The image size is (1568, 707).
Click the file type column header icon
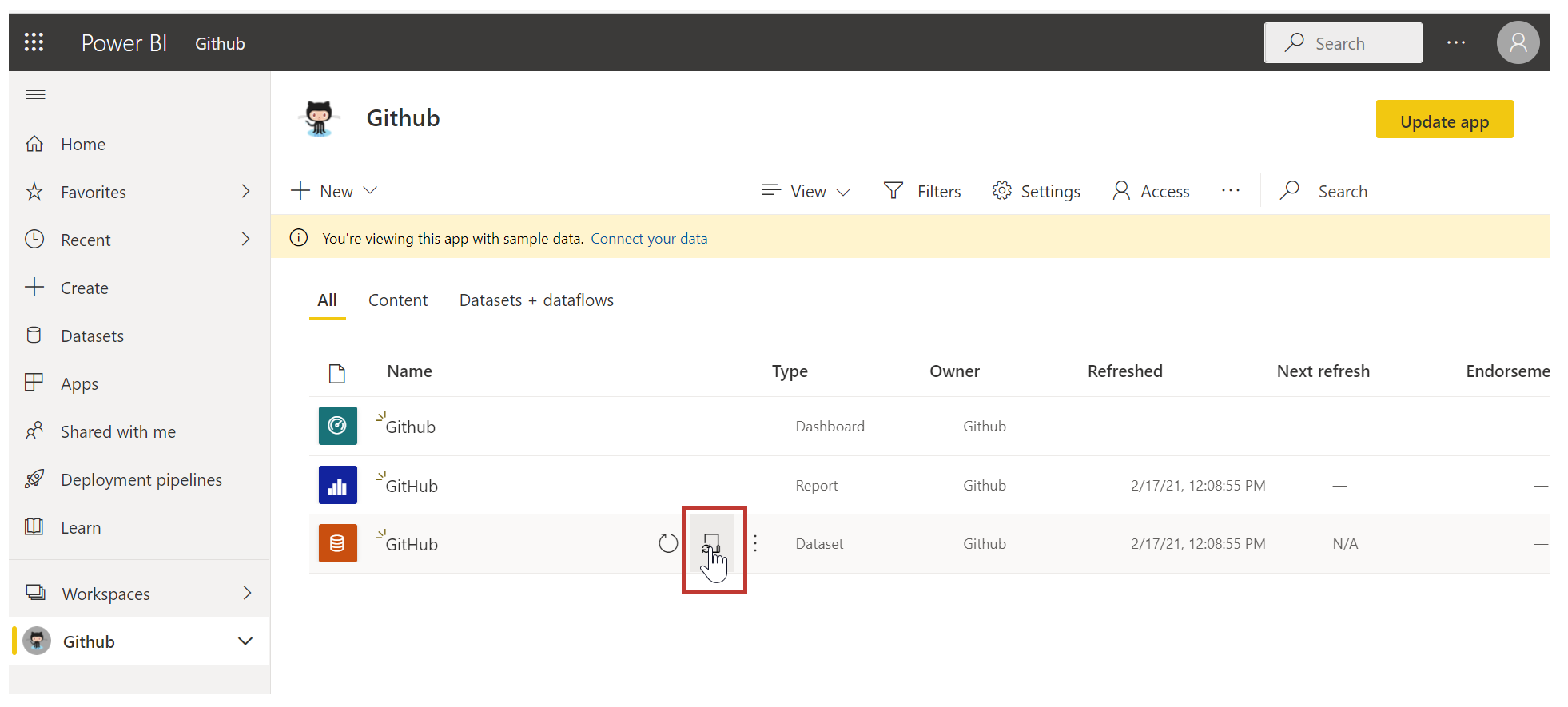337,373
